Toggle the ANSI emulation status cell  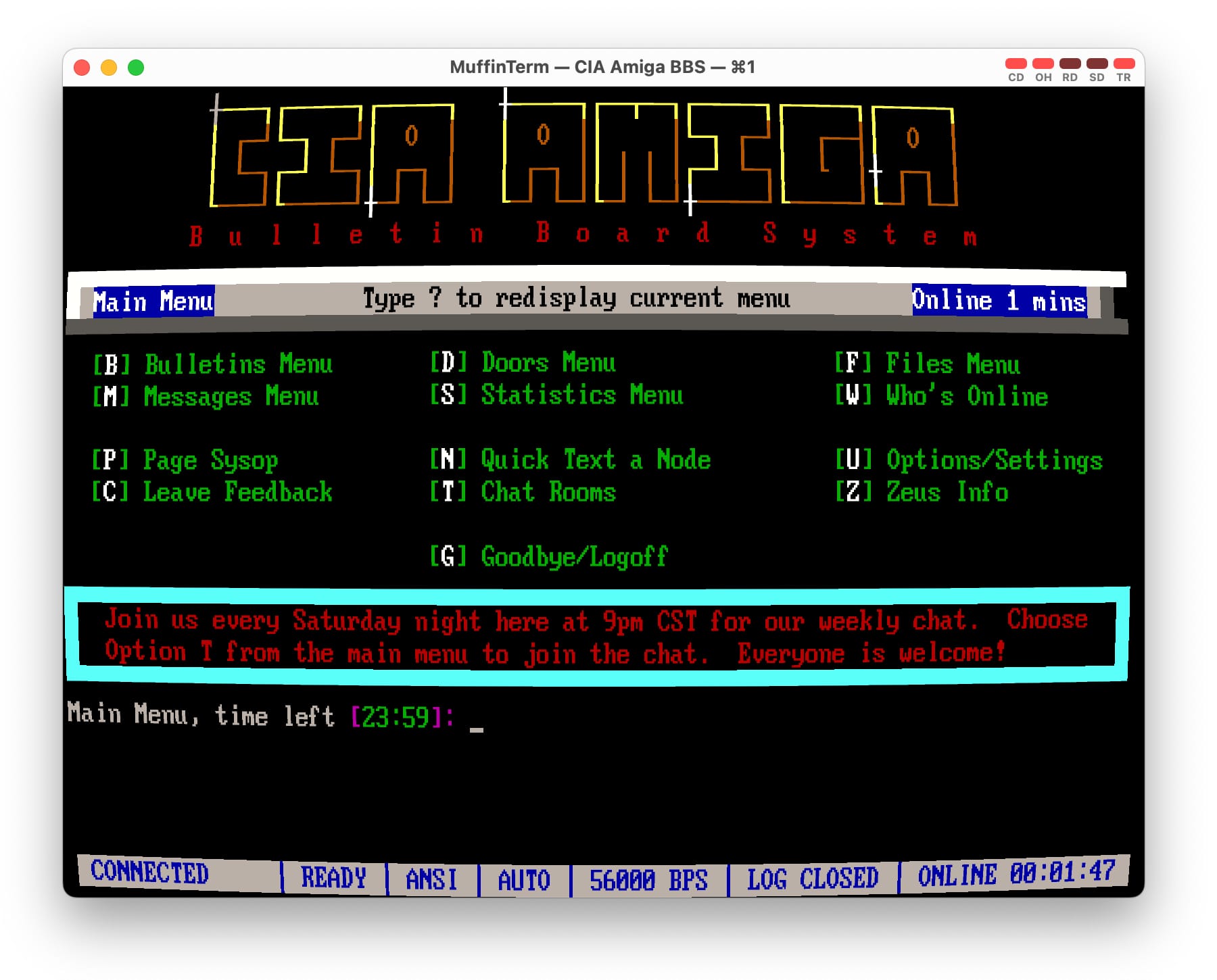pos(431,879)
